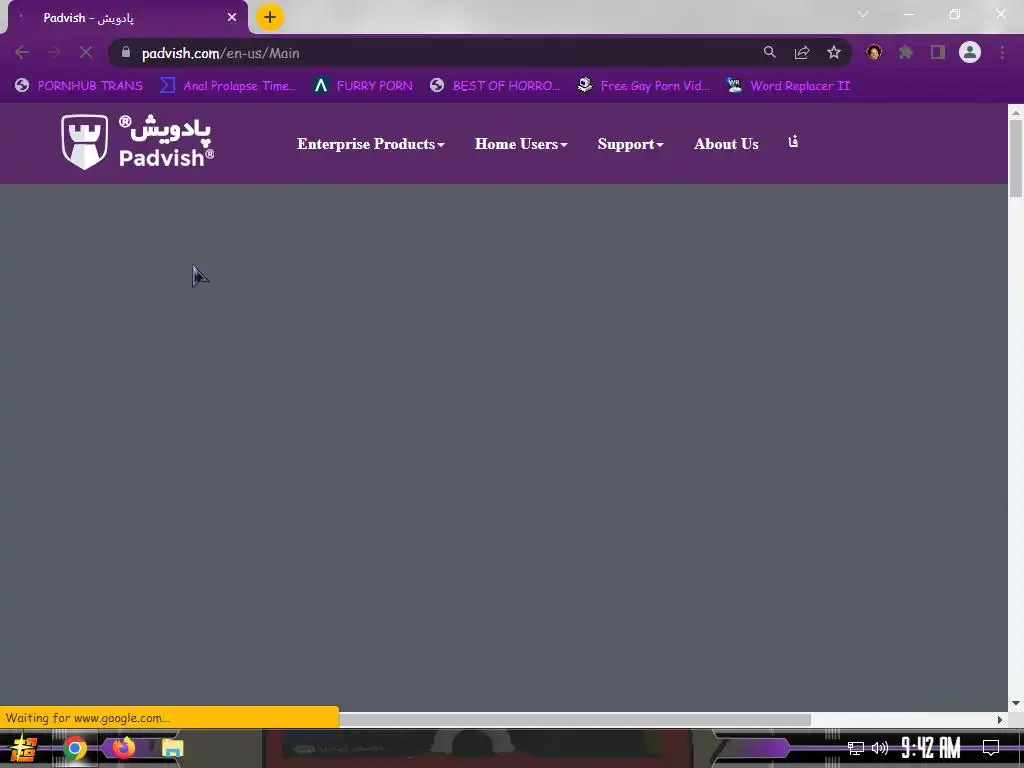
Task: Open the notification center icon
Action: 991,748
